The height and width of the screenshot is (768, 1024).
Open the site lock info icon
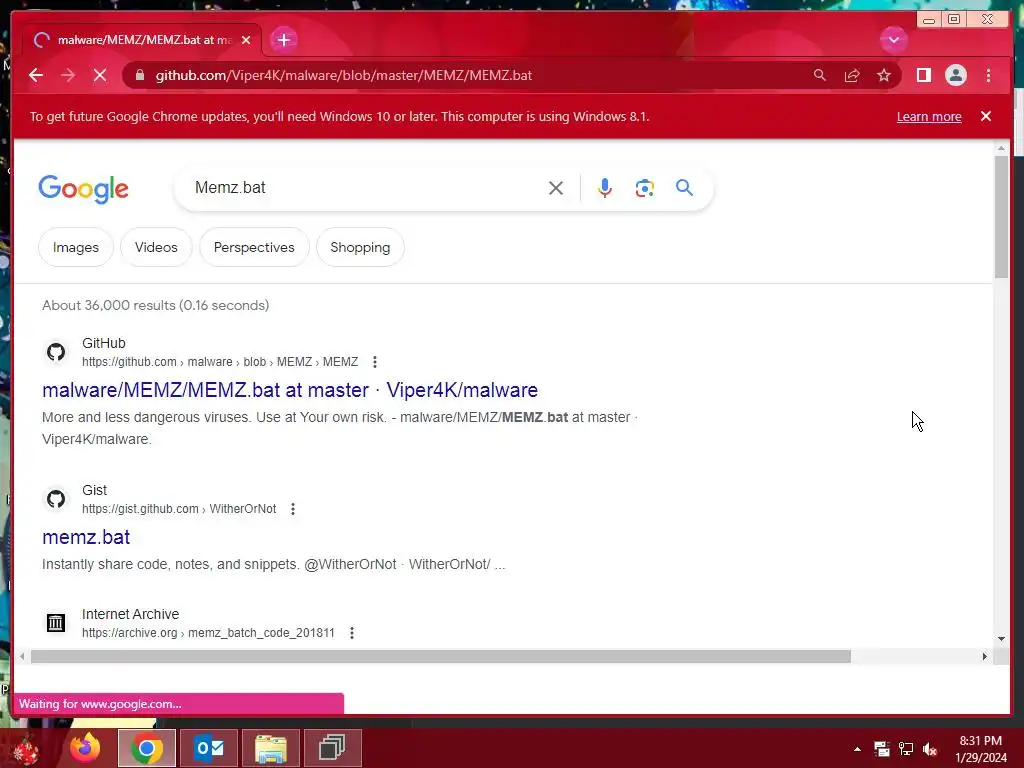[140, 75]
